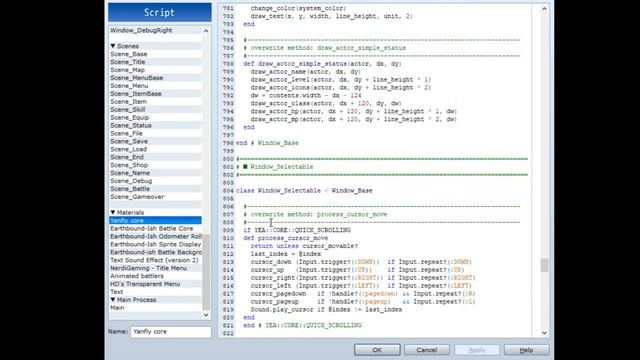Select the Scene_Debug script
640x360 pixels.
(156, 181)
